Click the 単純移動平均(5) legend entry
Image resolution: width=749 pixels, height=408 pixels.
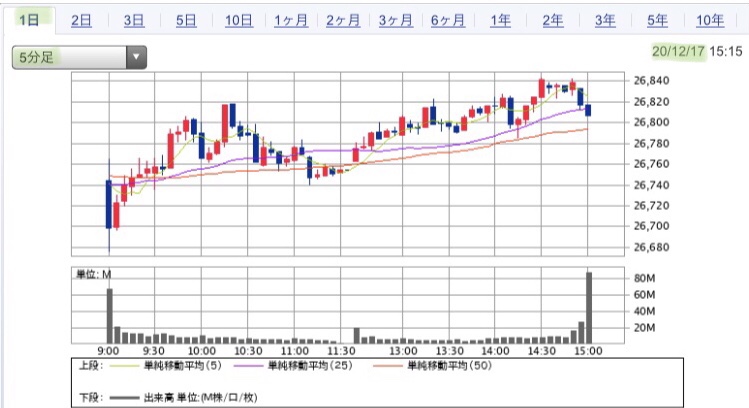pyautogui.click(x=166, y=366)
